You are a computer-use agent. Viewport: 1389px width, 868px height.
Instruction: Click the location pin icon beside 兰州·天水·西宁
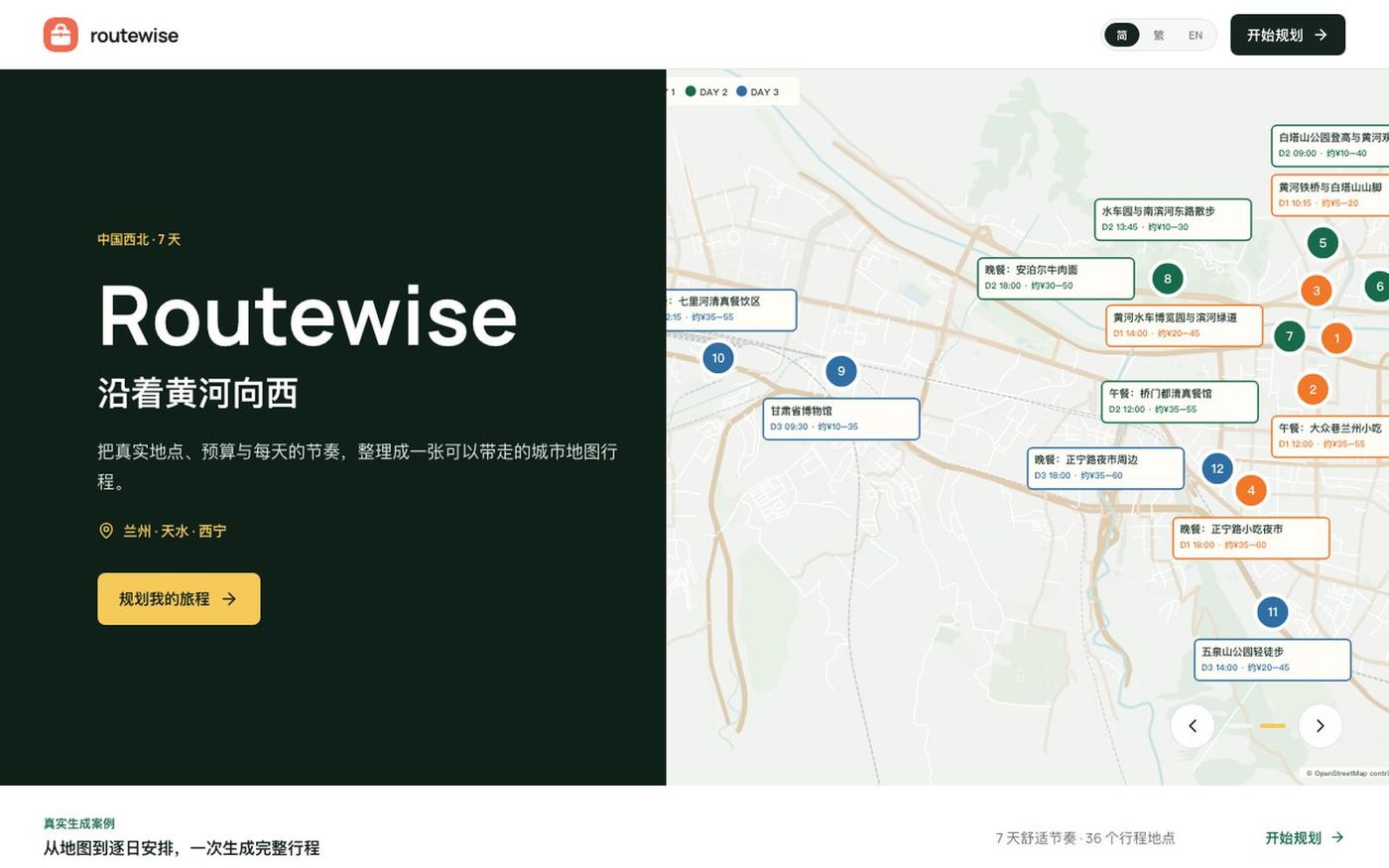tap(106, 531)
